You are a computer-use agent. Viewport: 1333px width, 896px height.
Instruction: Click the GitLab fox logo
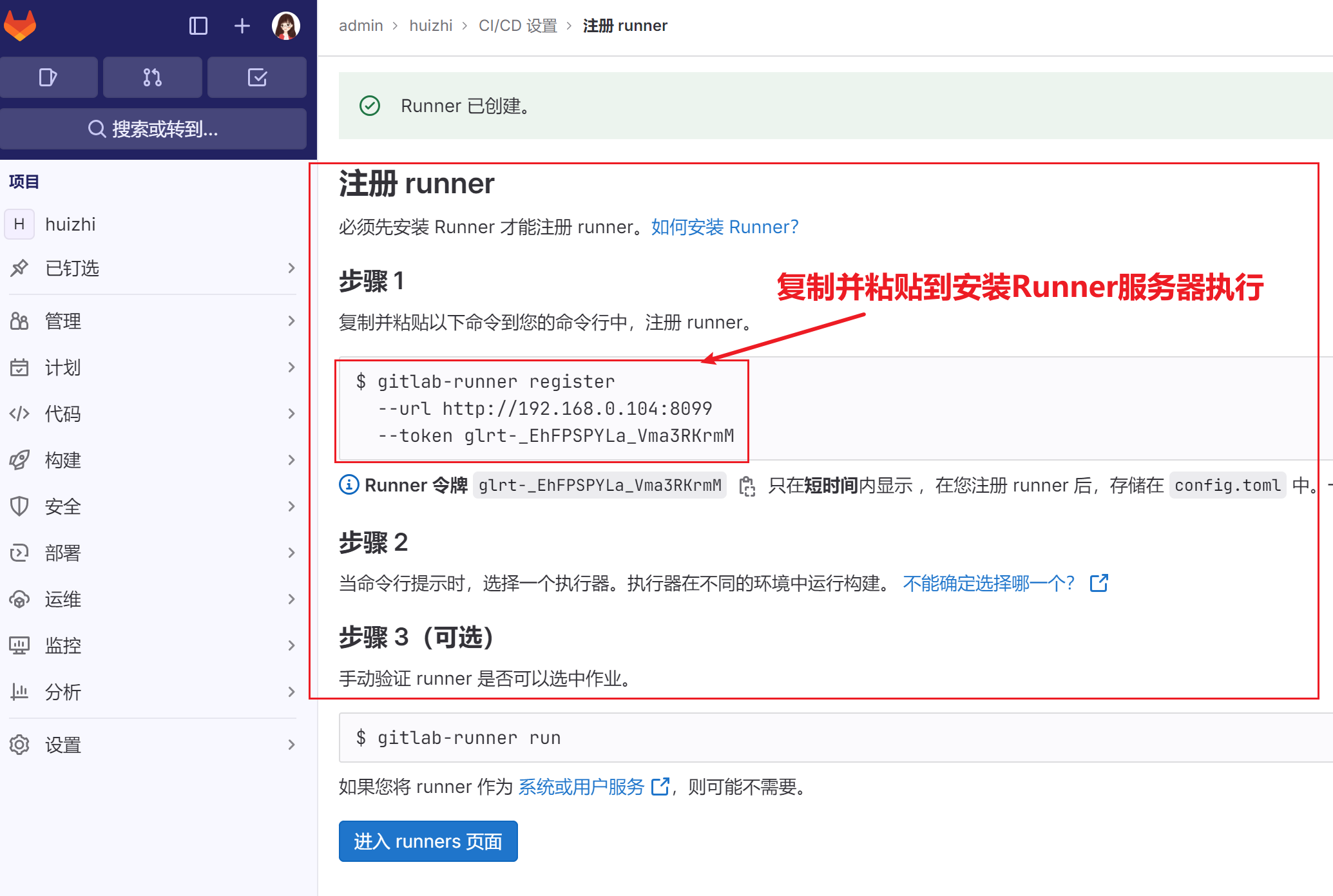[x=20, y=26]
